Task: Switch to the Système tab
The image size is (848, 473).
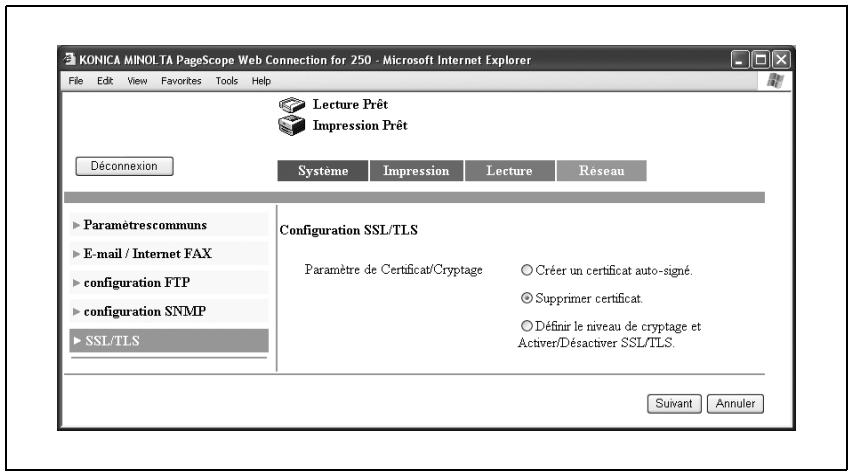Action: (x=323, y=171)
